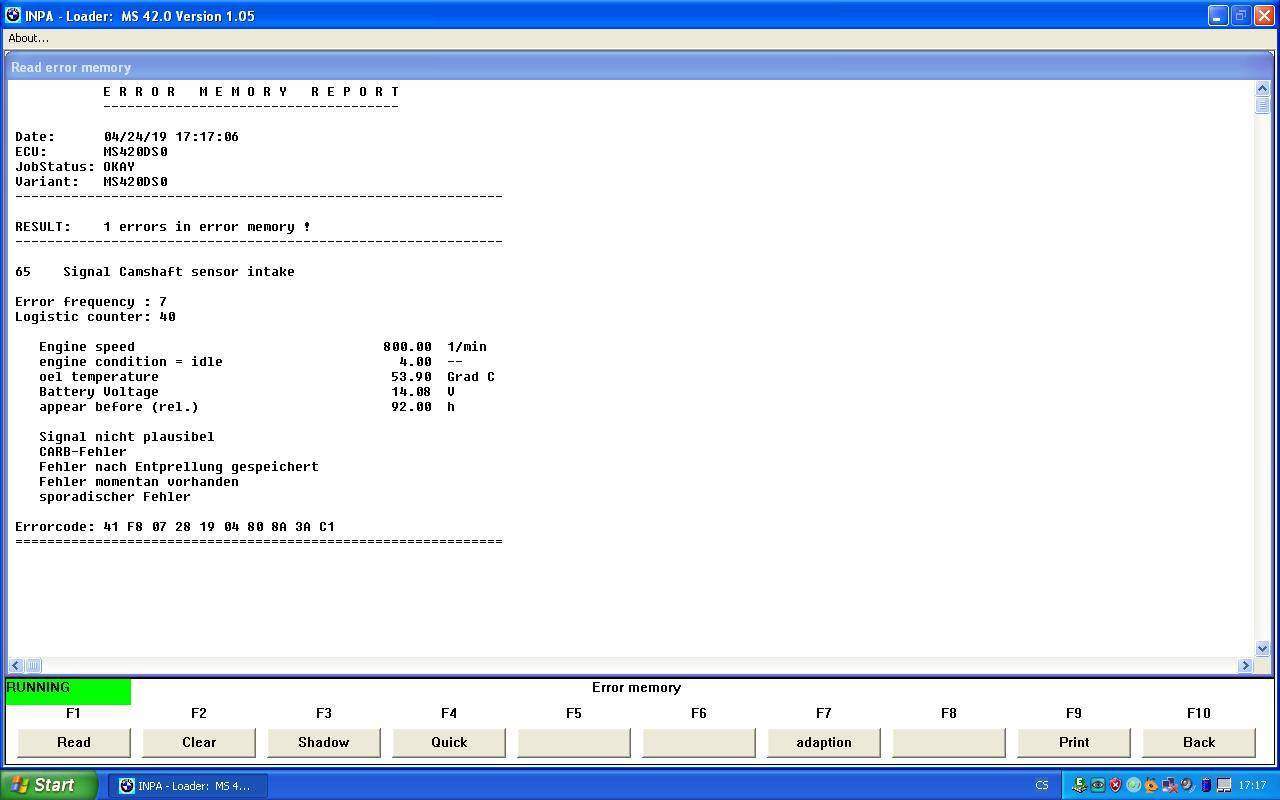Open Shadow memory via F3 button
The height and width of the screenshot is (800, 1280).
click(x=324, y=742)
